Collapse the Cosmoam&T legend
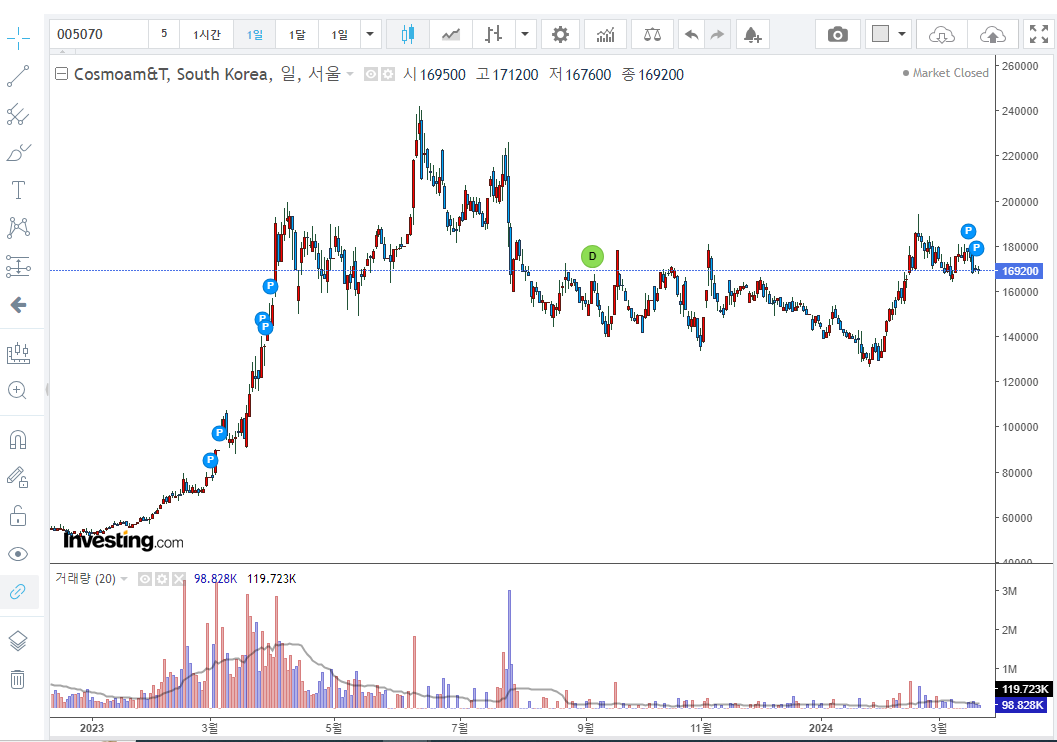 coord(61,74)
